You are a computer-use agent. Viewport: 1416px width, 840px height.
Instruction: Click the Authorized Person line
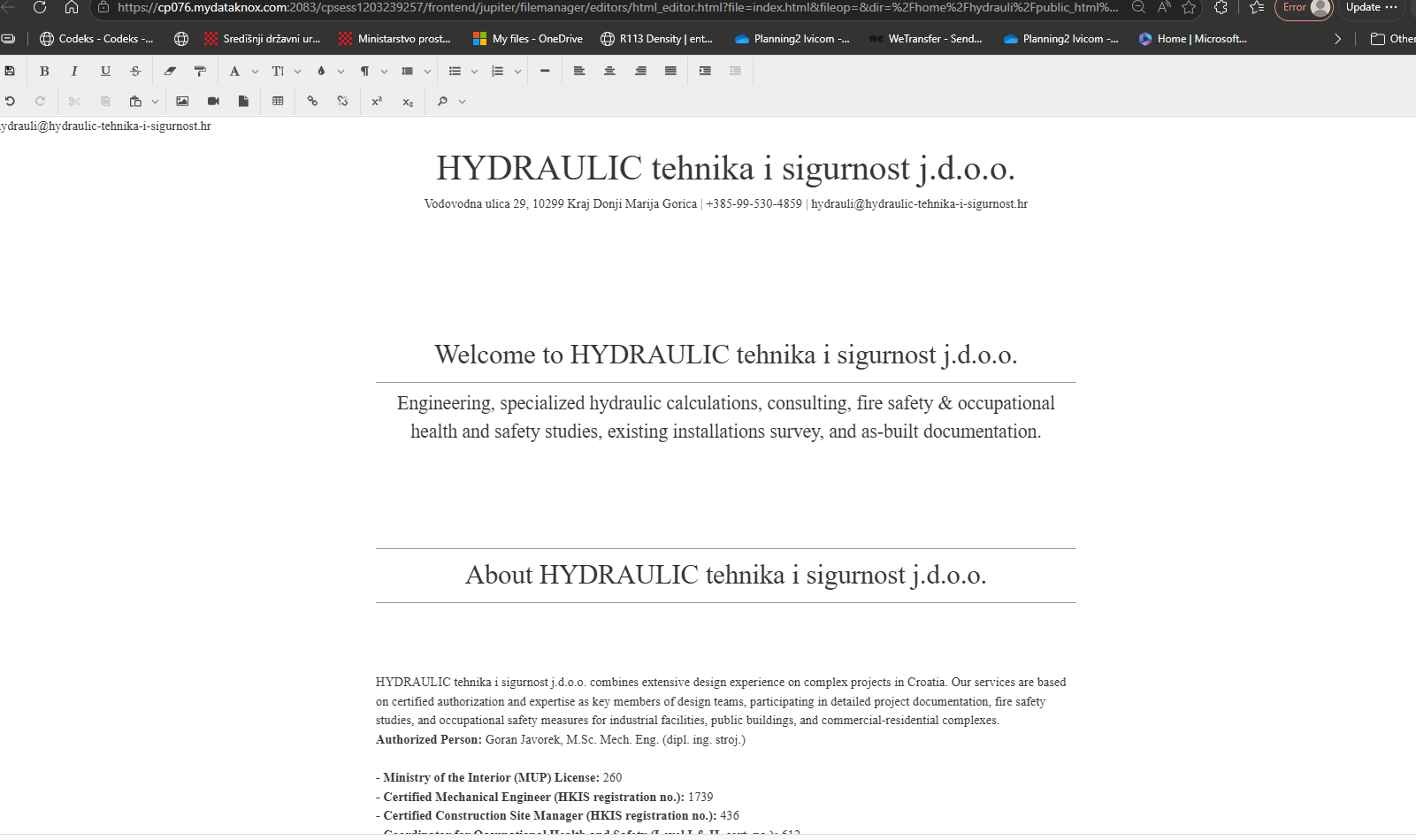[561, 739]
